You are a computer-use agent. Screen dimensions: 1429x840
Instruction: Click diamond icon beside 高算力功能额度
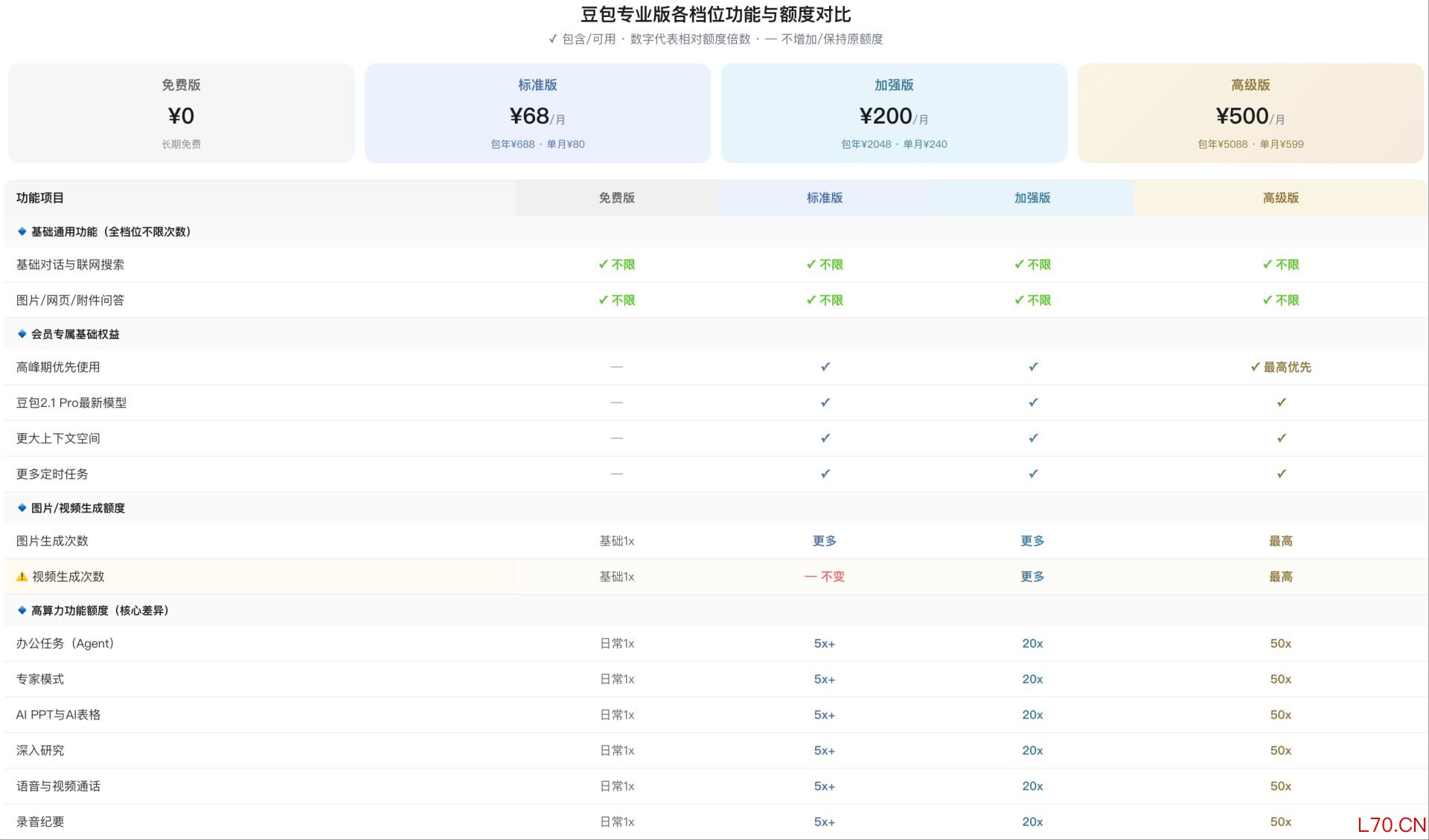(22, 610)
